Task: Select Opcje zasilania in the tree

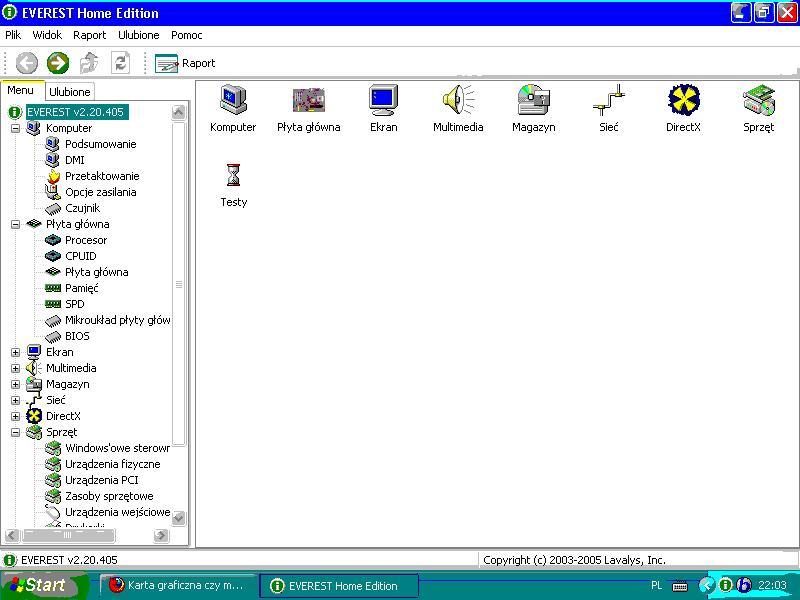Action: (101, 192)
